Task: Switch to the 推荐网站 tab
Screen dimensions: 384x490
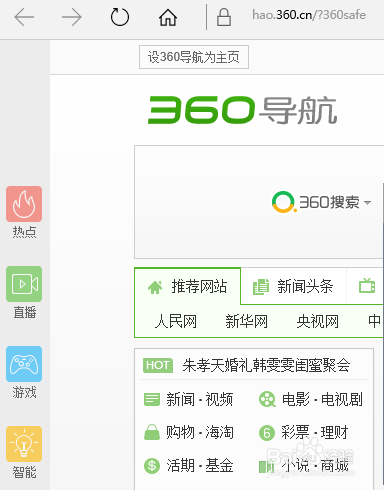Action: point(187,286)
